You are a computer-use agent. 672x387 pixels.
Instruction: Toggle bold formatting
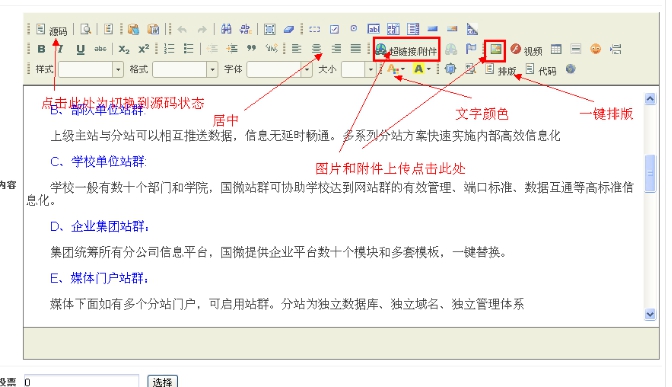click(x=41, y=49)
